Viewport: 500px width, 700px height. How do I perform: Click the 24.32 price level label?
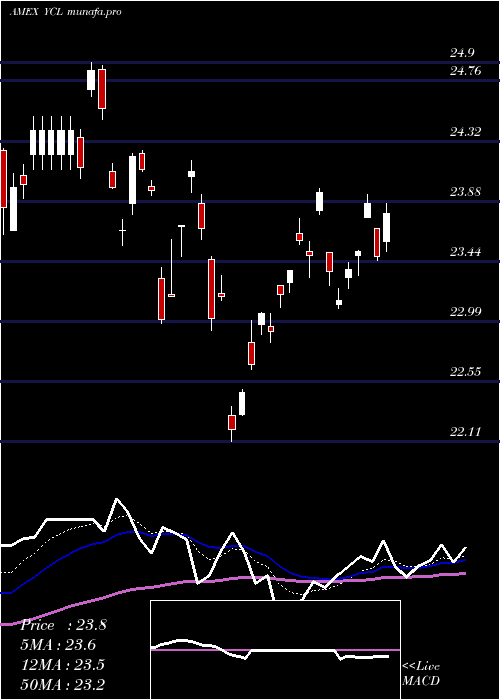(465, 132)
